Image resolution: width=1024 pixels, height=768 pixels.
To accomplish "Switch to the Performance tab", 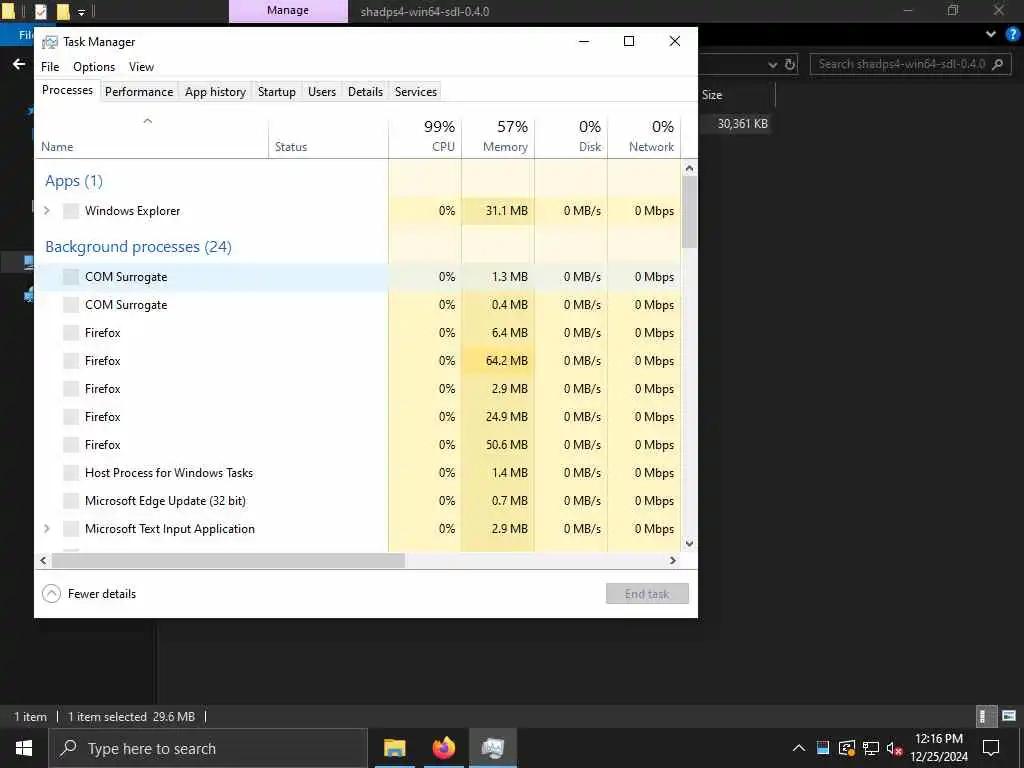I will [x=139, y=92].
